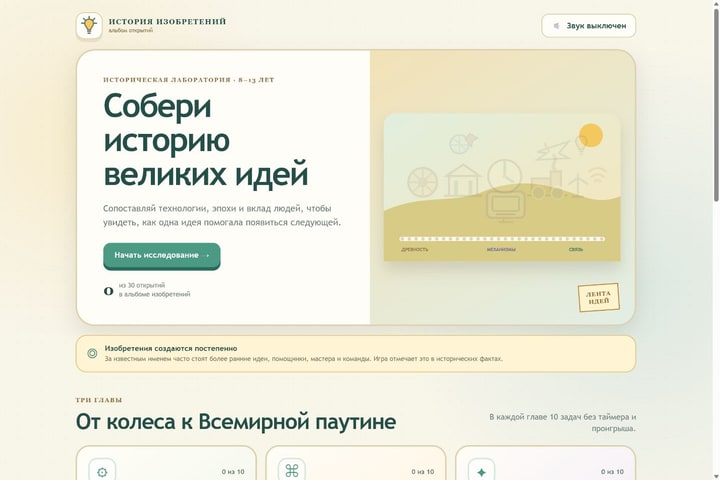Select 'Древность' timeline label

click(415, 249)
